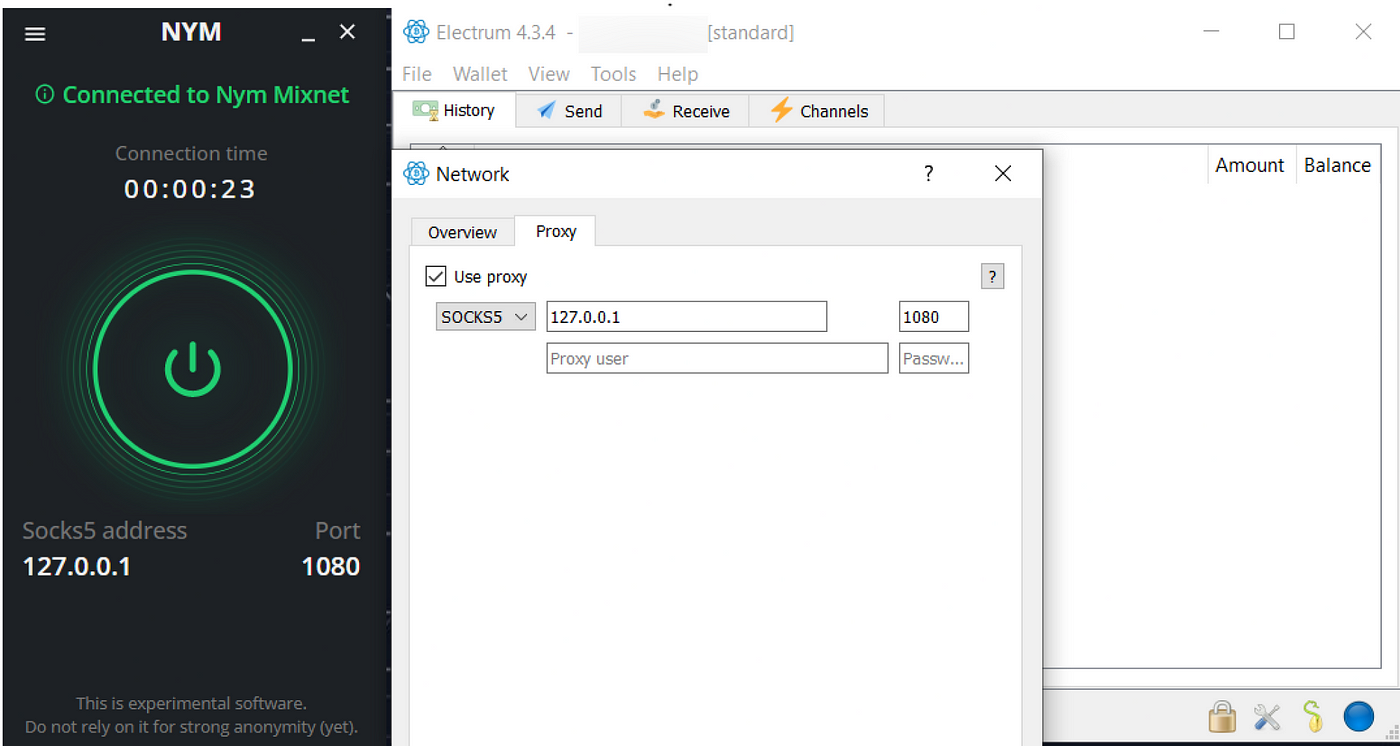Open the Electrum File menu
The image size is (1400, 746).
coord(417,74)
